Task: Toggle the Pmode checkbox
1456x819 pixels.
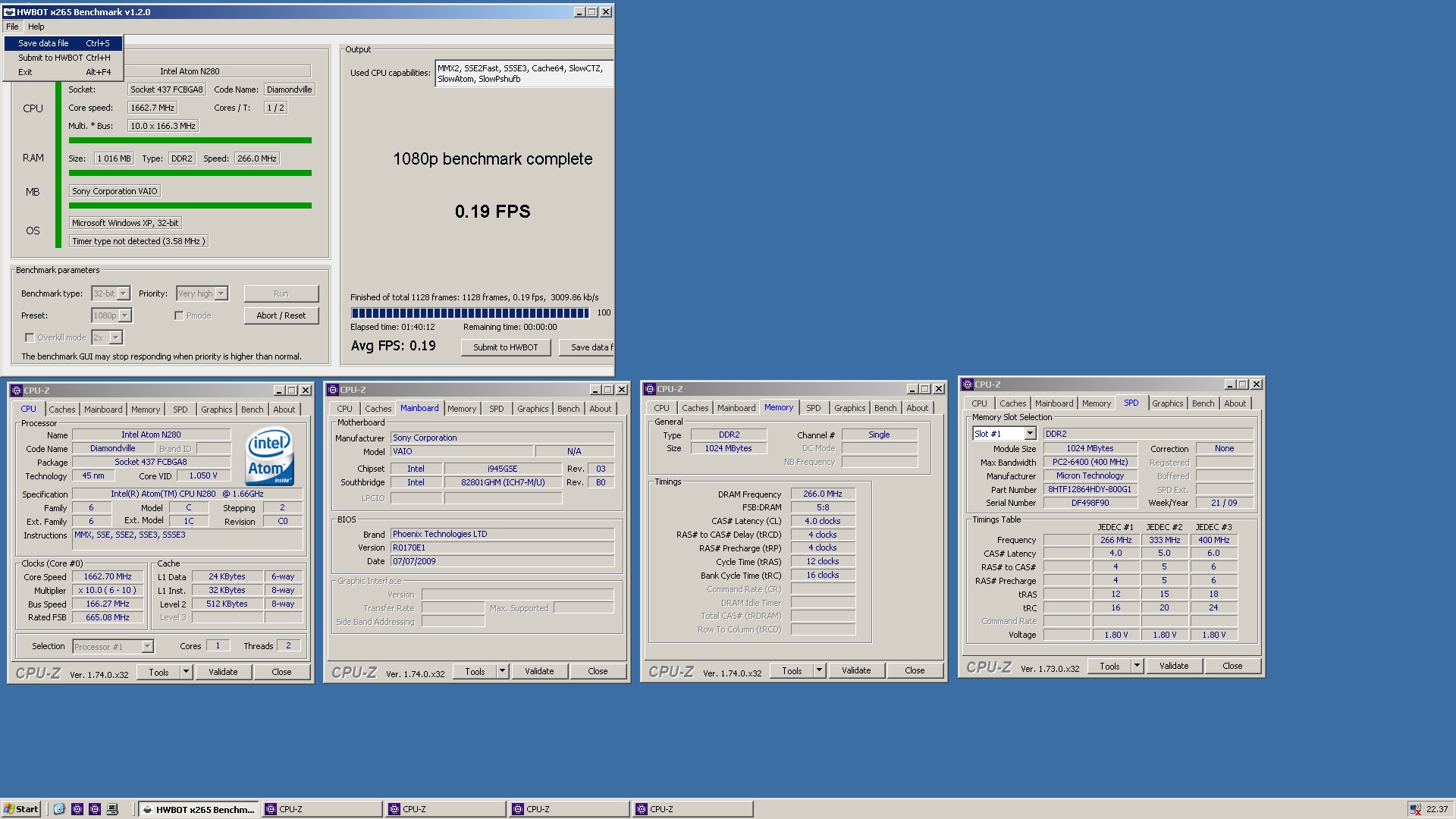Action: 179,315
